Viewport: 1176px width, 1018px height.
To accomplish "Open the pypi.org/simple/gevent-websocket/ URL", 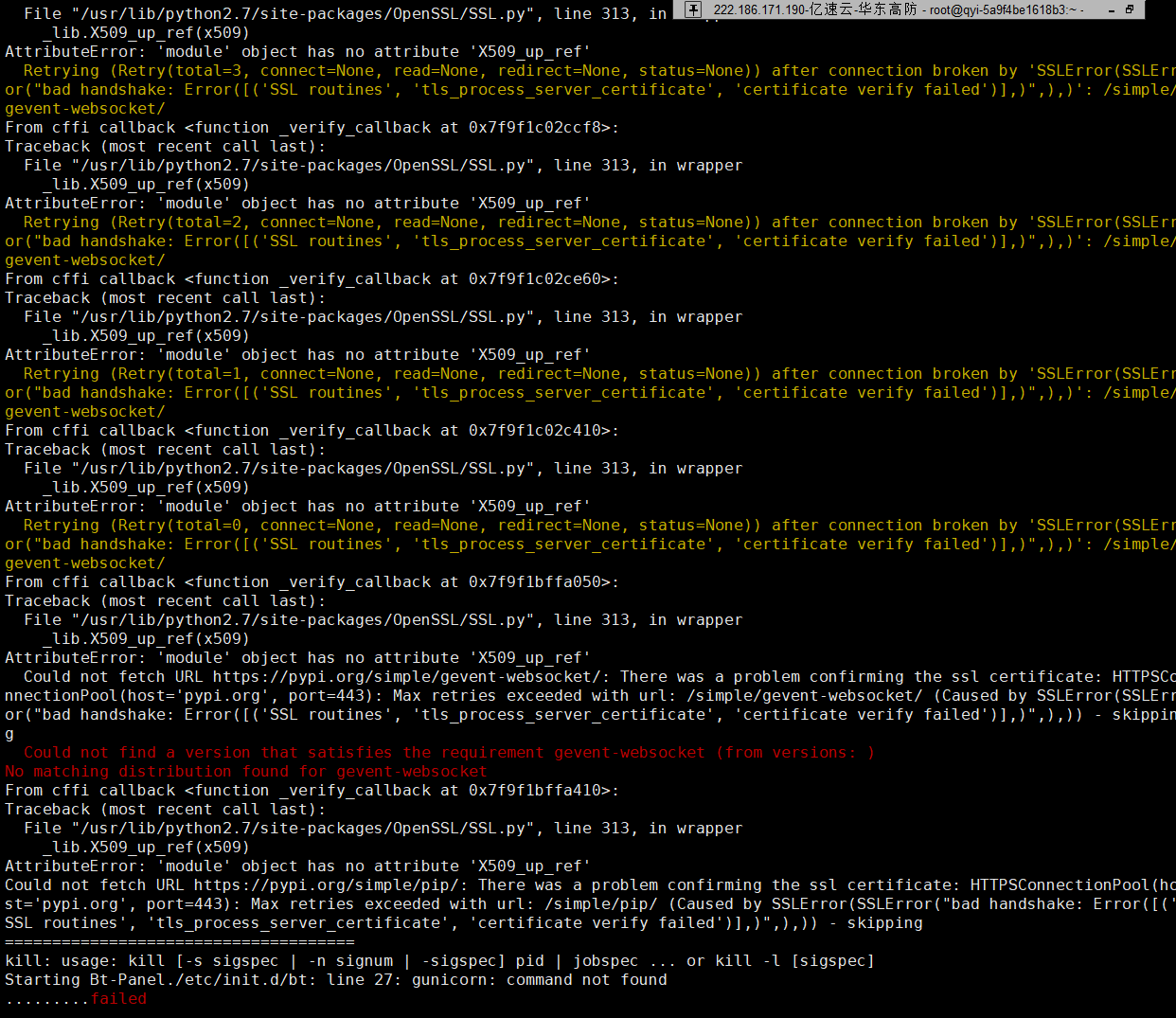I will coord(406,676).
